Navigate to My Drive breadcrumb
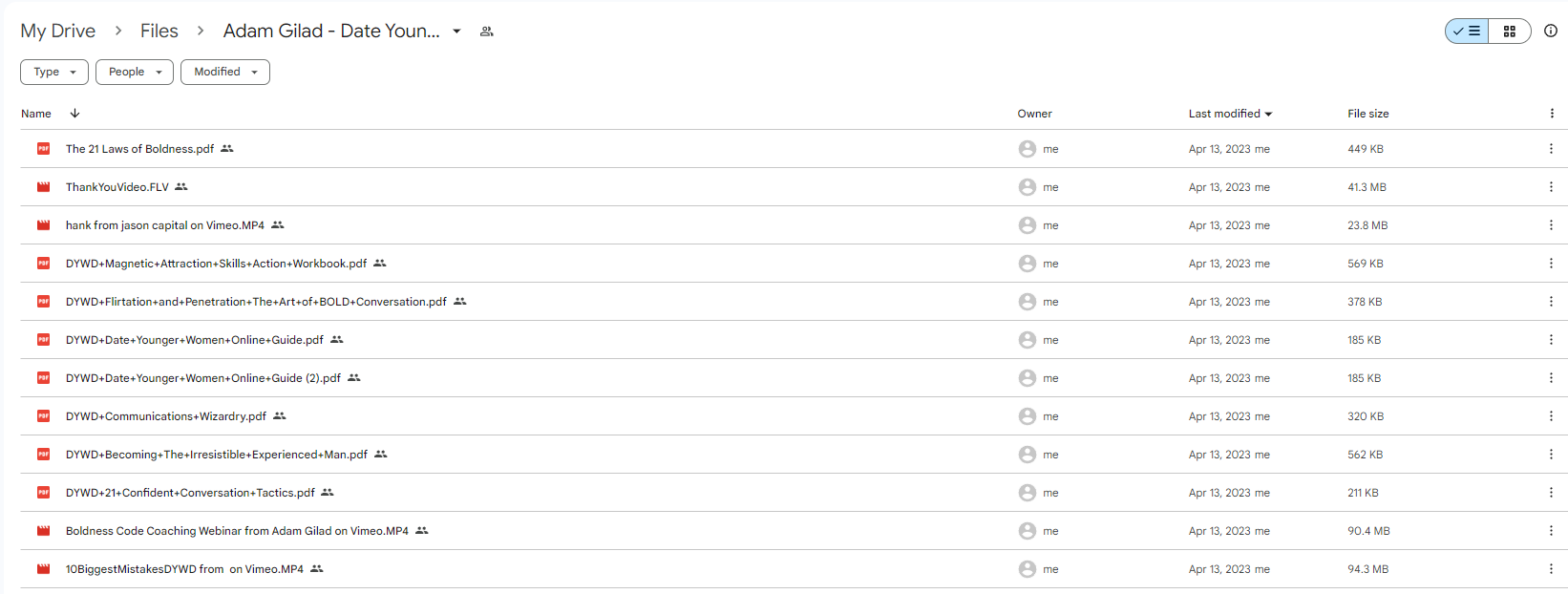This screenshot has width=1568, height=594. pyautogui.click(x=58, y=32)
